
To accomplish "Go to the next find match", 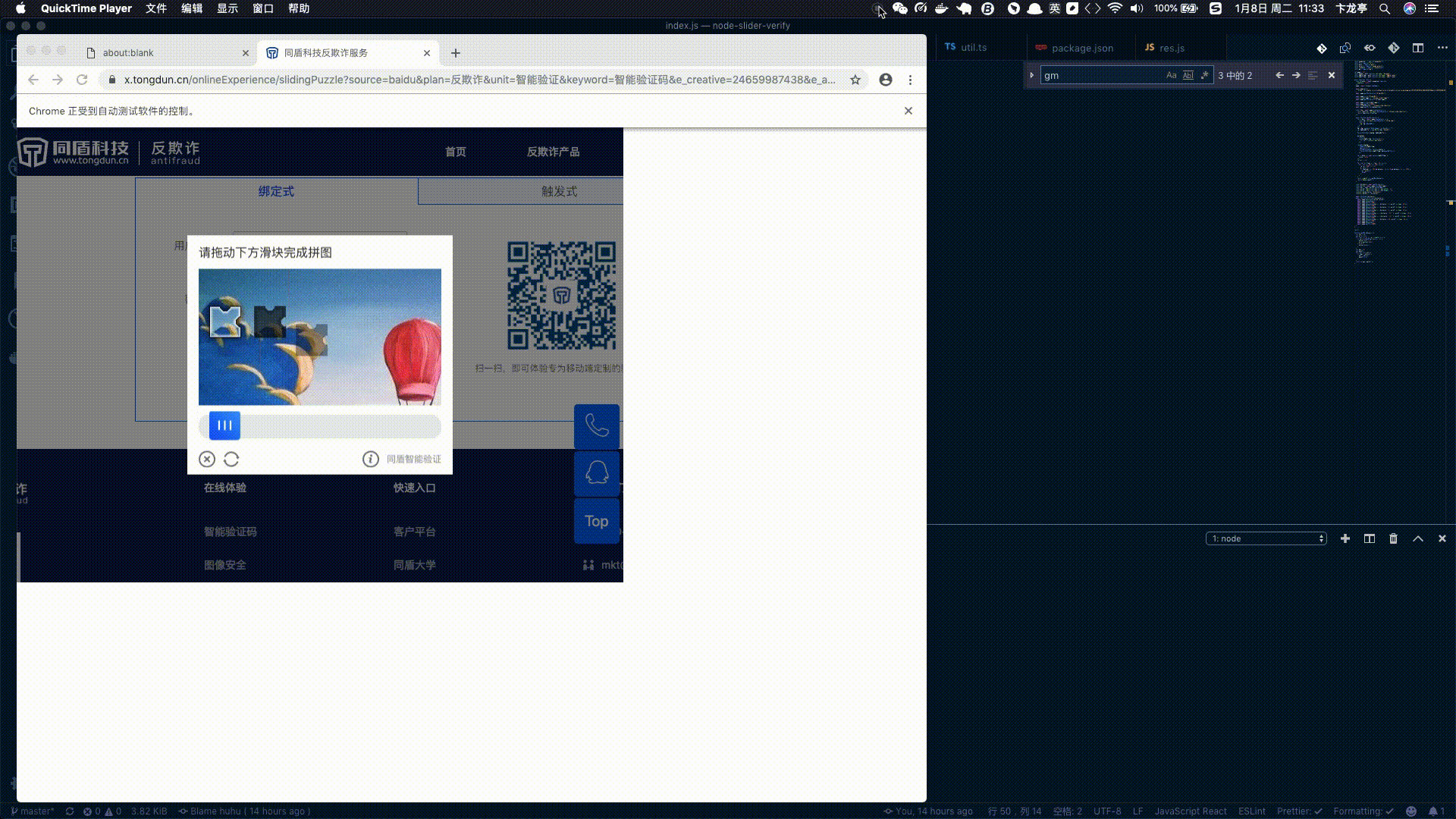I will tap(1296, 75).
